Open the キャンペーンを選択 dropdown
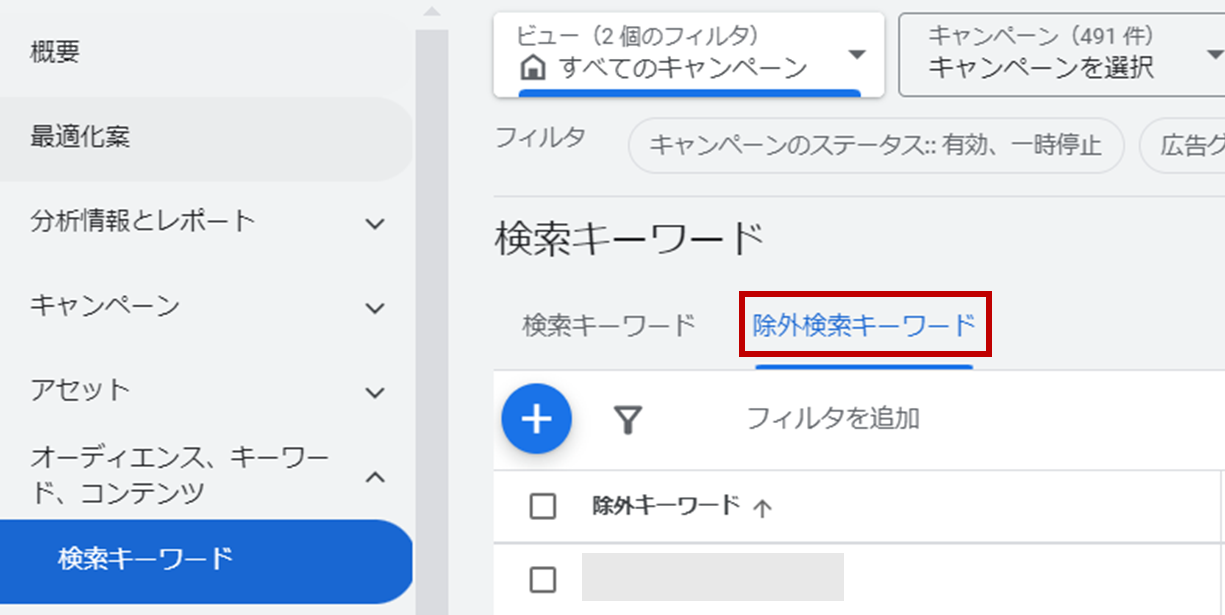The image size is (1225, 615). pyautogui.click(x=1062, y=55)
